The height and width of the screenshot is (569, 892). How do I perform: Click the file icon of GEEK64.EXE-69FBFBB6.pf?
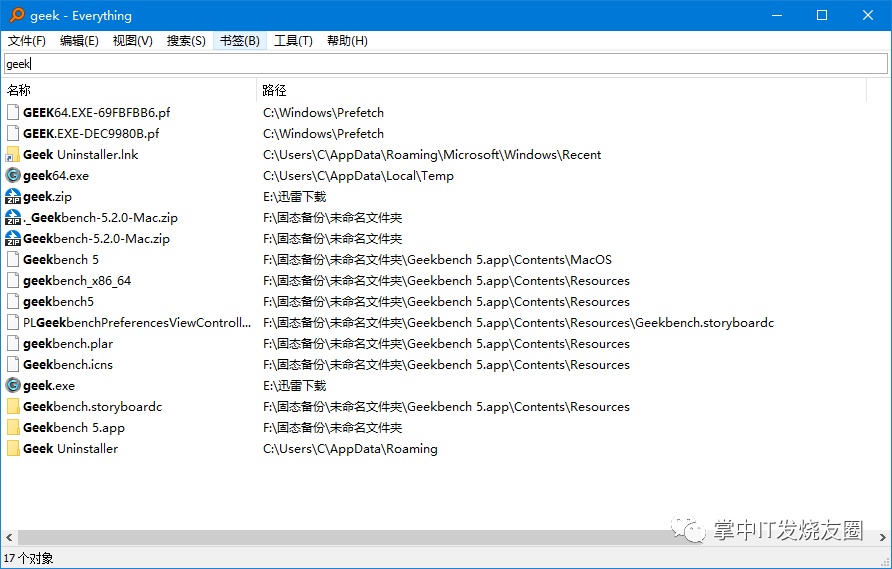point(13,113)
